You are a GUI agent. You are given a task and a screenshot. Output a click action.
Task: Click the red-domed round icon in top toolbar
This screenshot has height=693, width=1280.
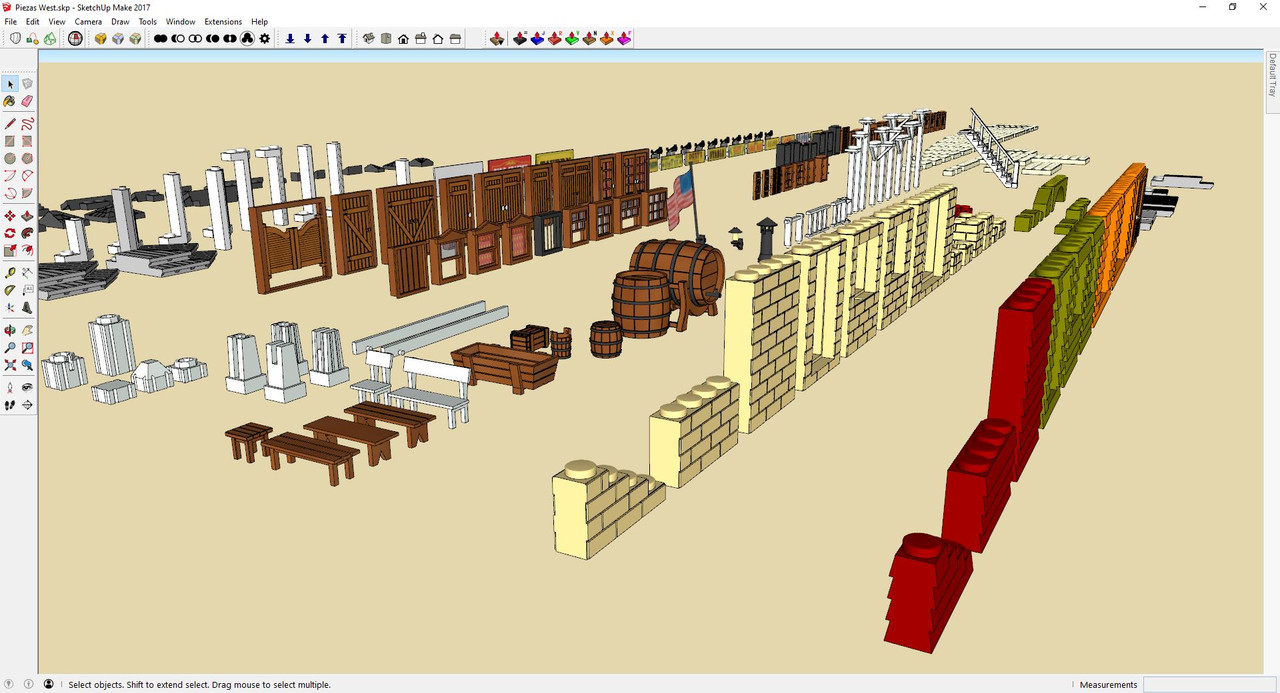coord(75,39)
